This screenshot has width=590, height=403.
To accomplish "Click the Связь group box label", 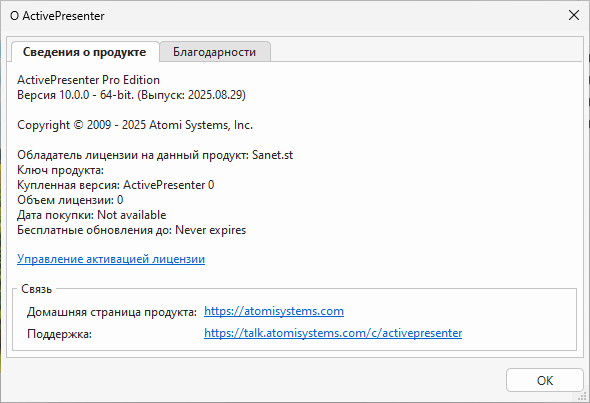I will pyautogui.click(x=36, y=289).
